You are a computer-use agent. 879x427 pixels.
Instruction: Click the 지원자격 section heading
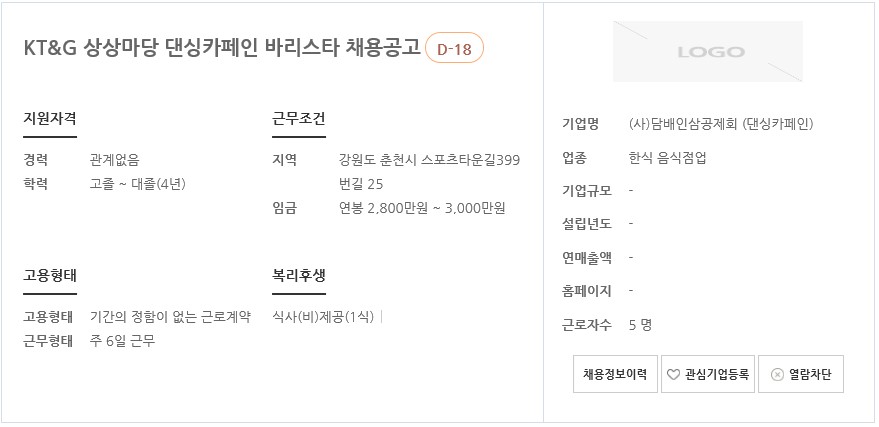(x=50, y=119)
